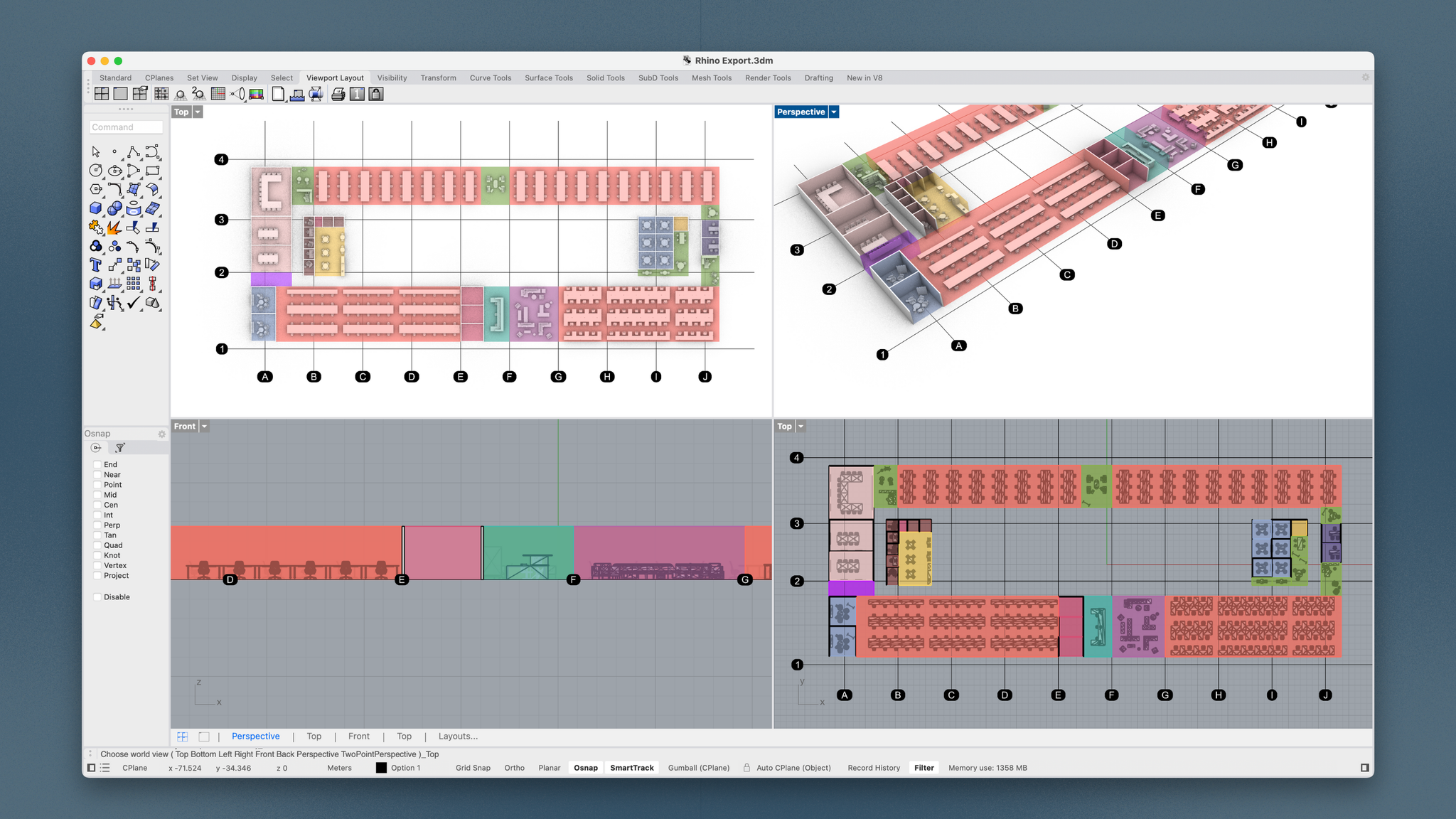Select the Explode tool icon
This screenshot has height=819, width=1456.
[x=114, y=227]
